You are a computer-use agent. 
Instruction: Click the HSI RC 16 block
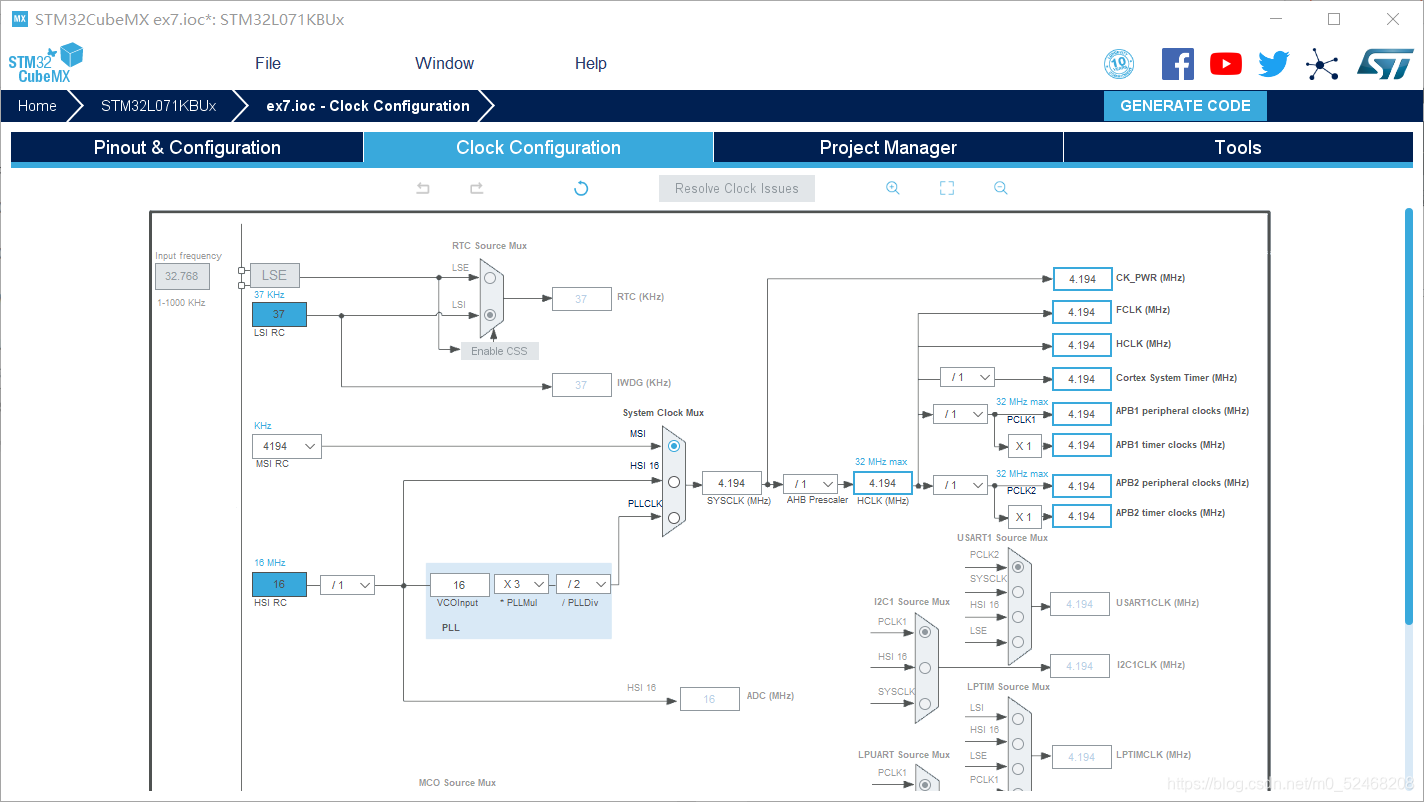point(279,584)
